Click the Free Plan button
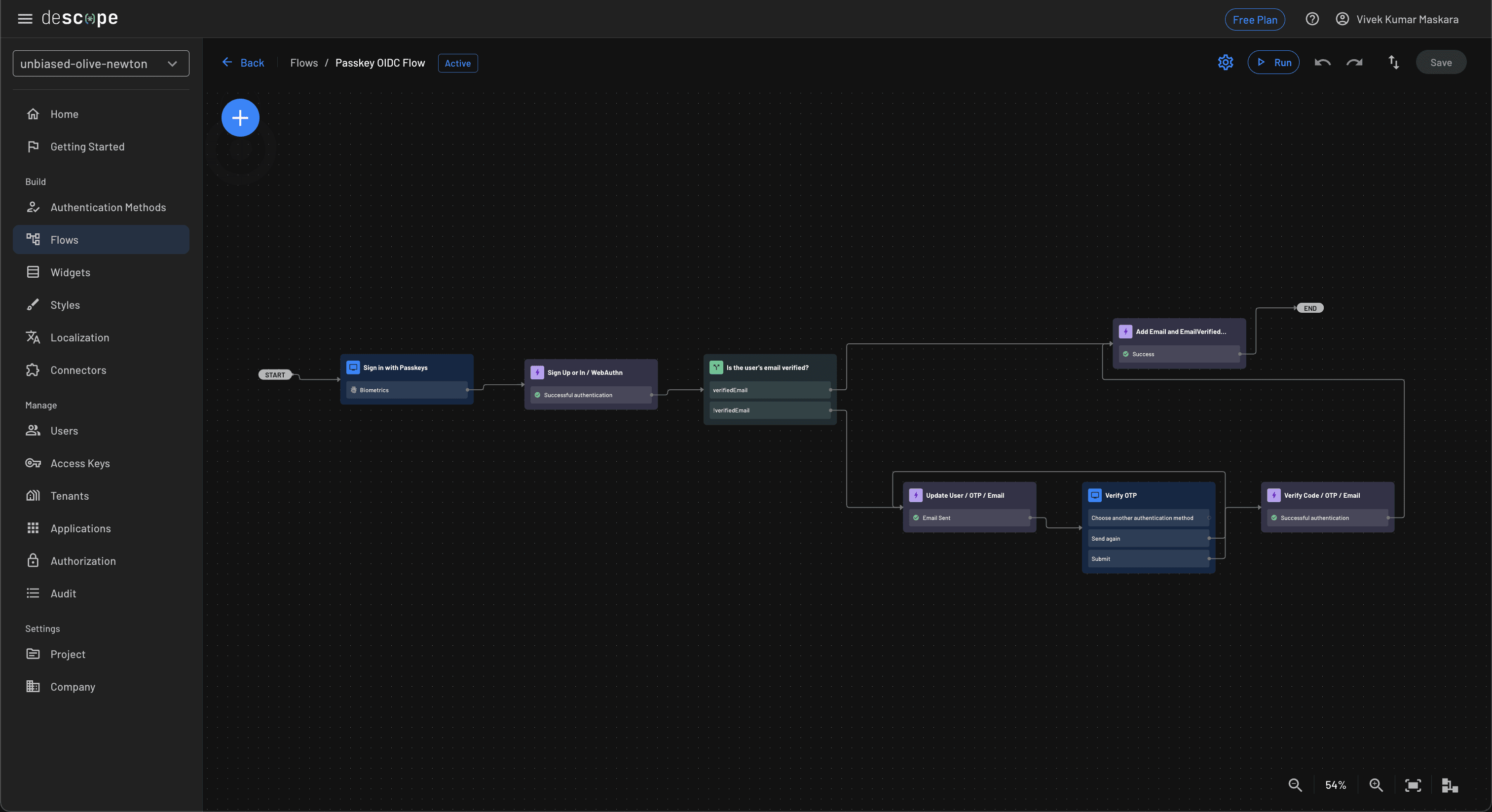The image size is (1492, 812). click(x=1255, y=19)
